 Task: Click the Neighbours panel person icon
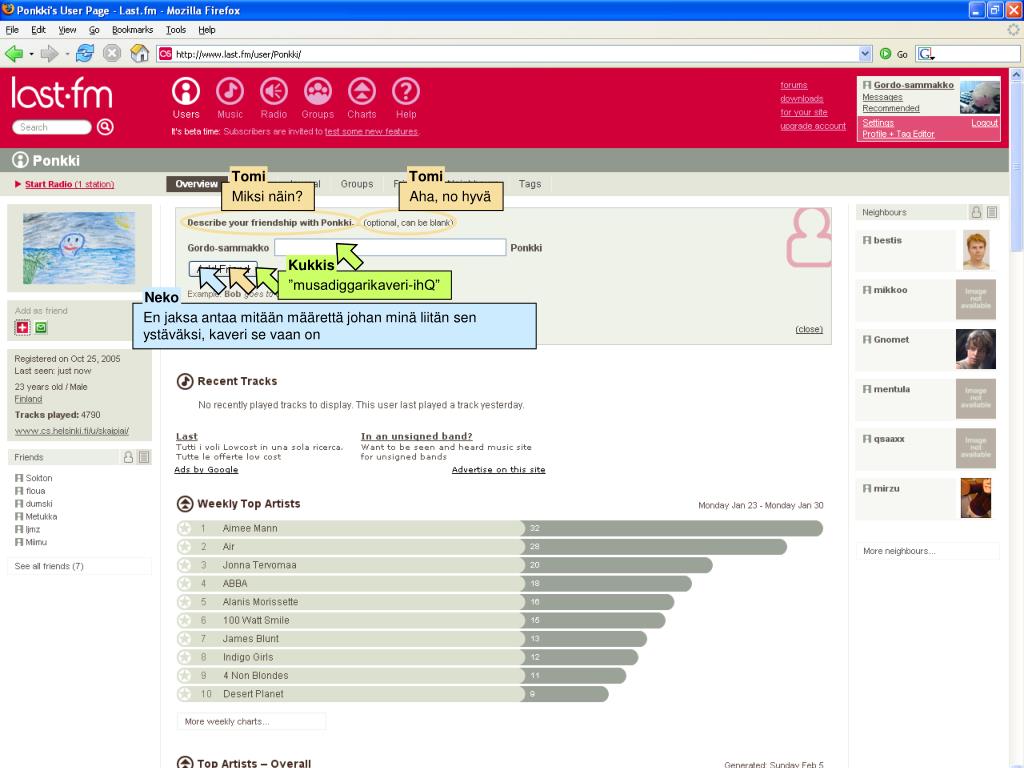(x=976, y=212)
